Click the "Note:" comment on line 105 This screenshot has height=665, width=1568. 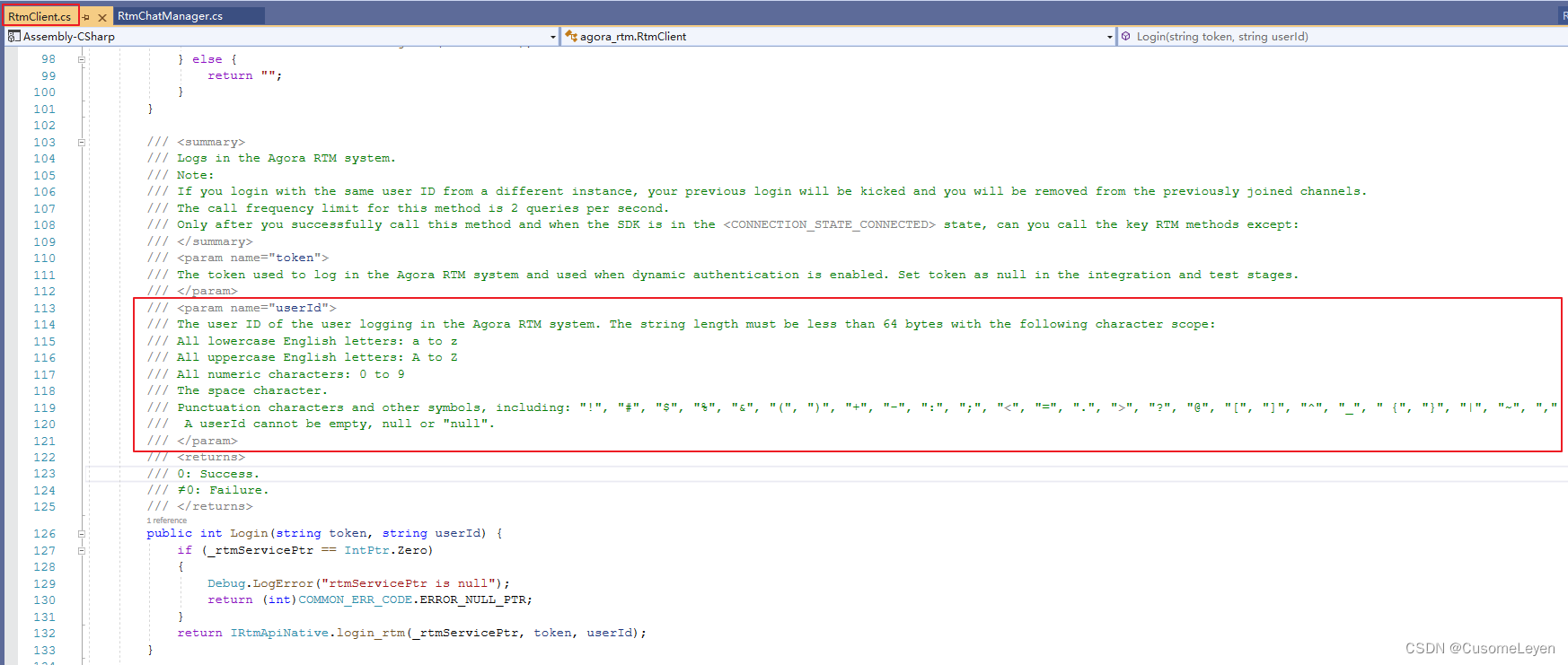(181, 175)
